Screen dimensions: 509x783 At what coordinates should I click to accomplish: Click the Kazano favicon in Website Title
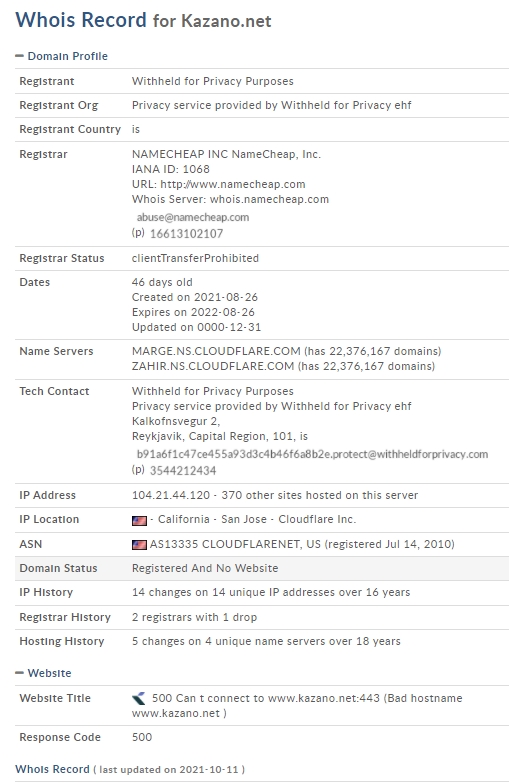pyautogui.click(x=139, y=698)
